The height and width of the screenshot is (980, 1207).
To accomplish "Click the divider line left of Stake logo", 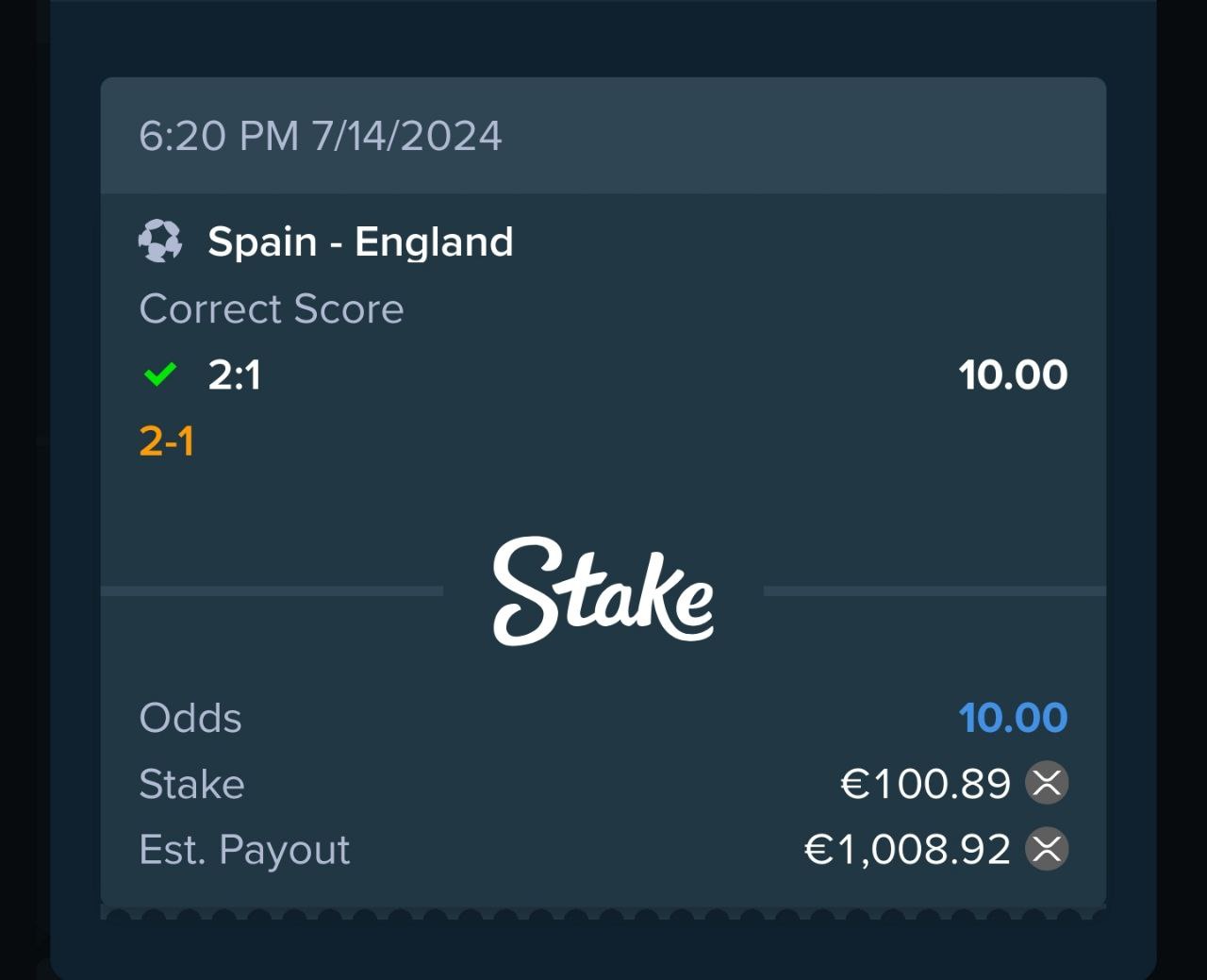I will [272, 591].
